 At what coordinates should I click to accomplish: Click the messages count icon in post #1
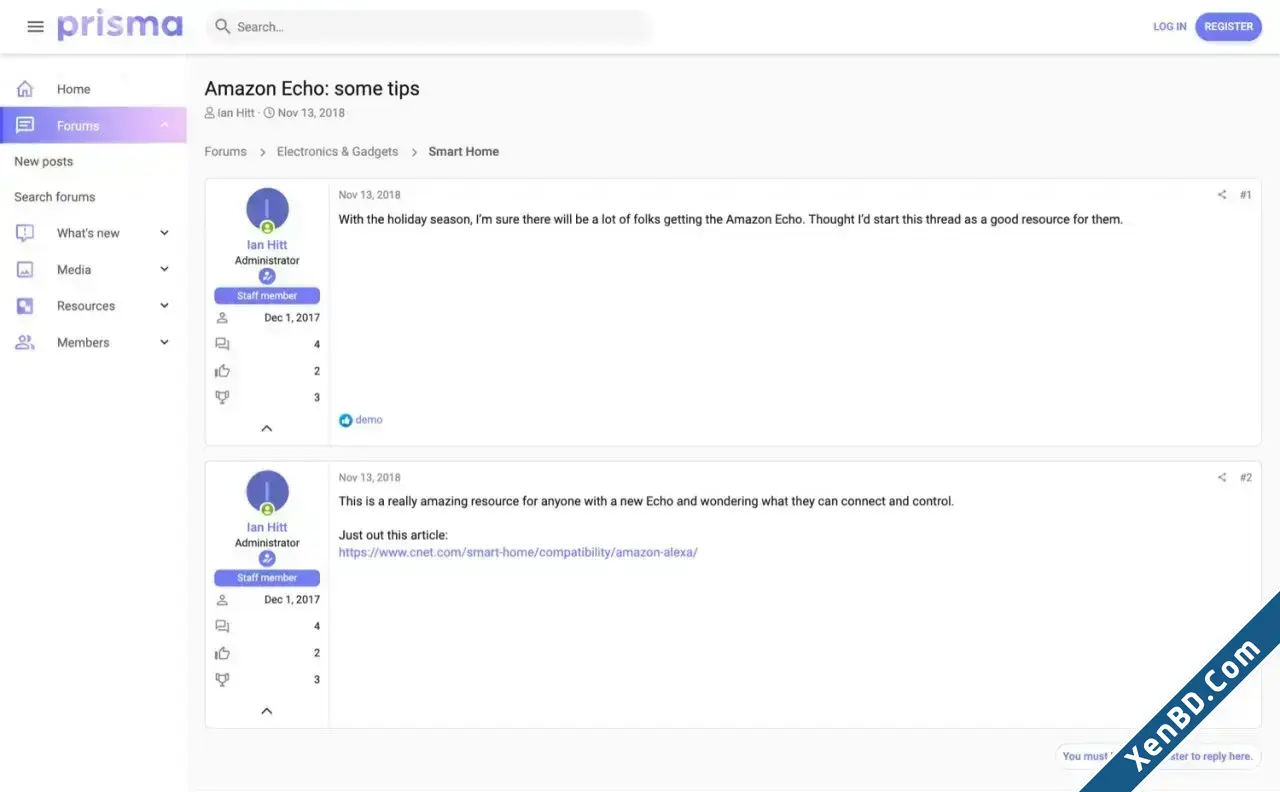tap(222, 344)
